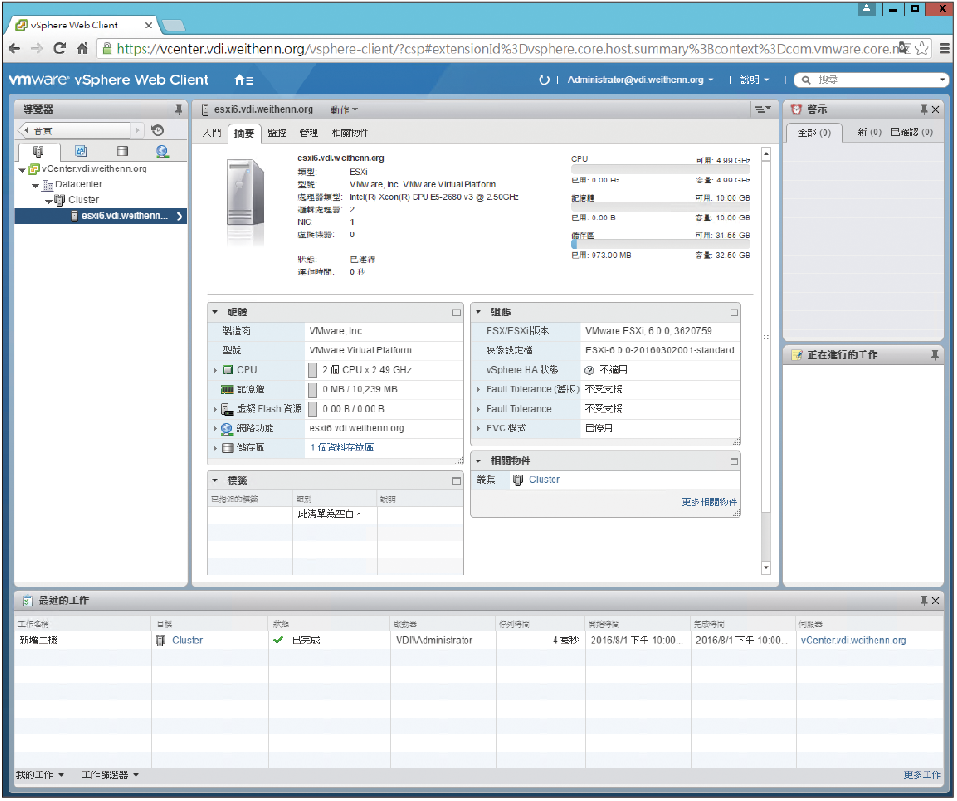Click the summary scrollbar down arrow
This screenshot has width=957, height=801.
(766, 568)
